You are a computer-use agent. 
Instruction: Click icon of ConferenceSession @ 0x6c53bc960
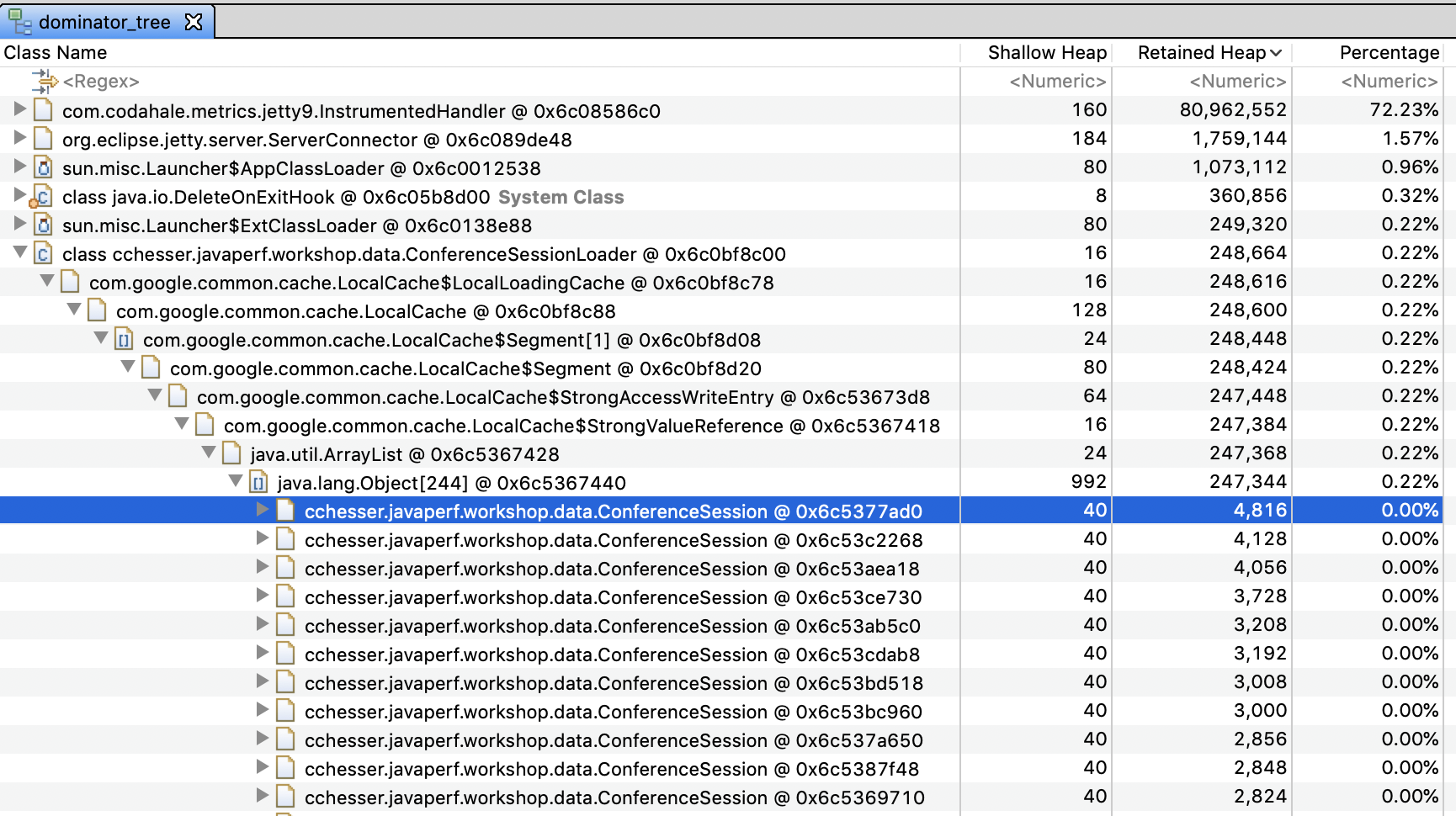click(x=286, y=711)
